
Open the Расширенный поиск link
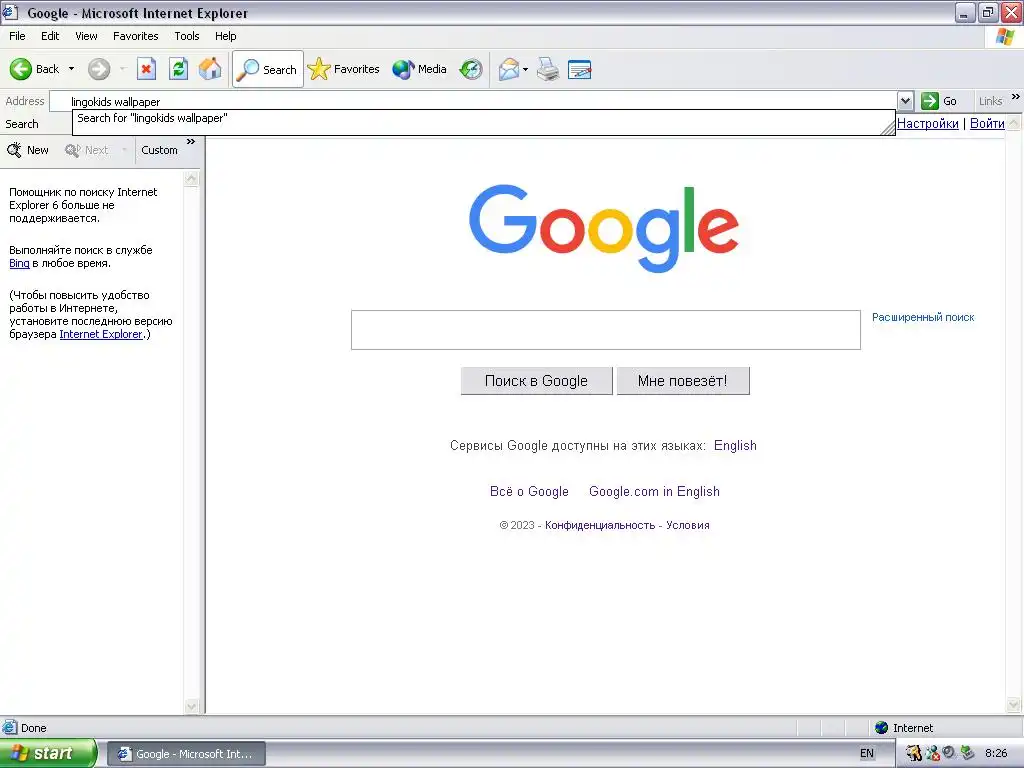point(923,317)
